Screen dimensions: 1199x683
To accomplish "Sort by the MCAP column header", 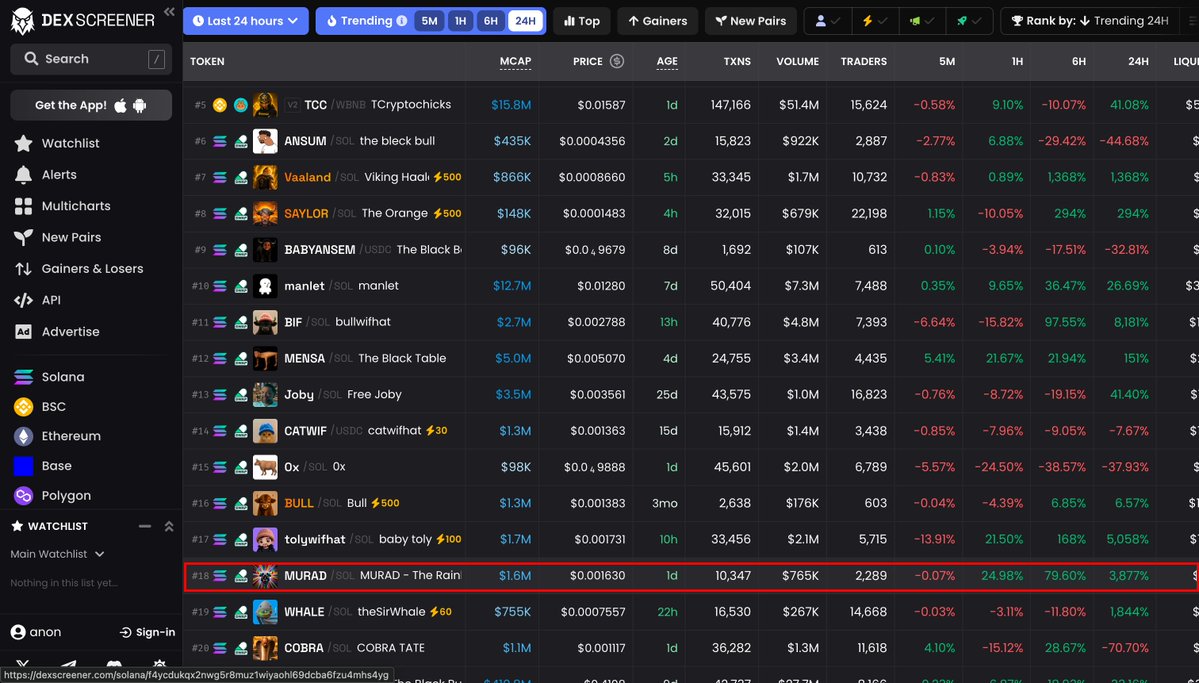I will (x=515, y=61).
